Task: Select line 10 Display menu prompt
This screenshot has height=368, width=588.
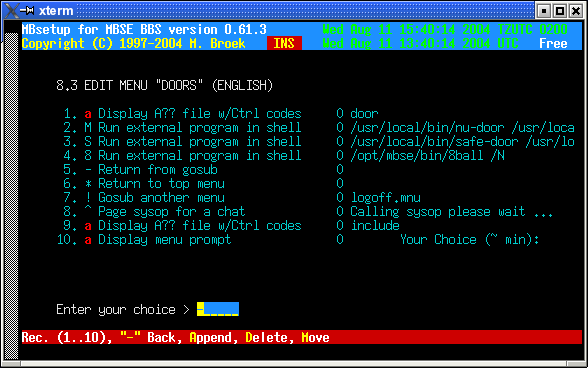Action: pyautogui.click(x=298, y=240)
